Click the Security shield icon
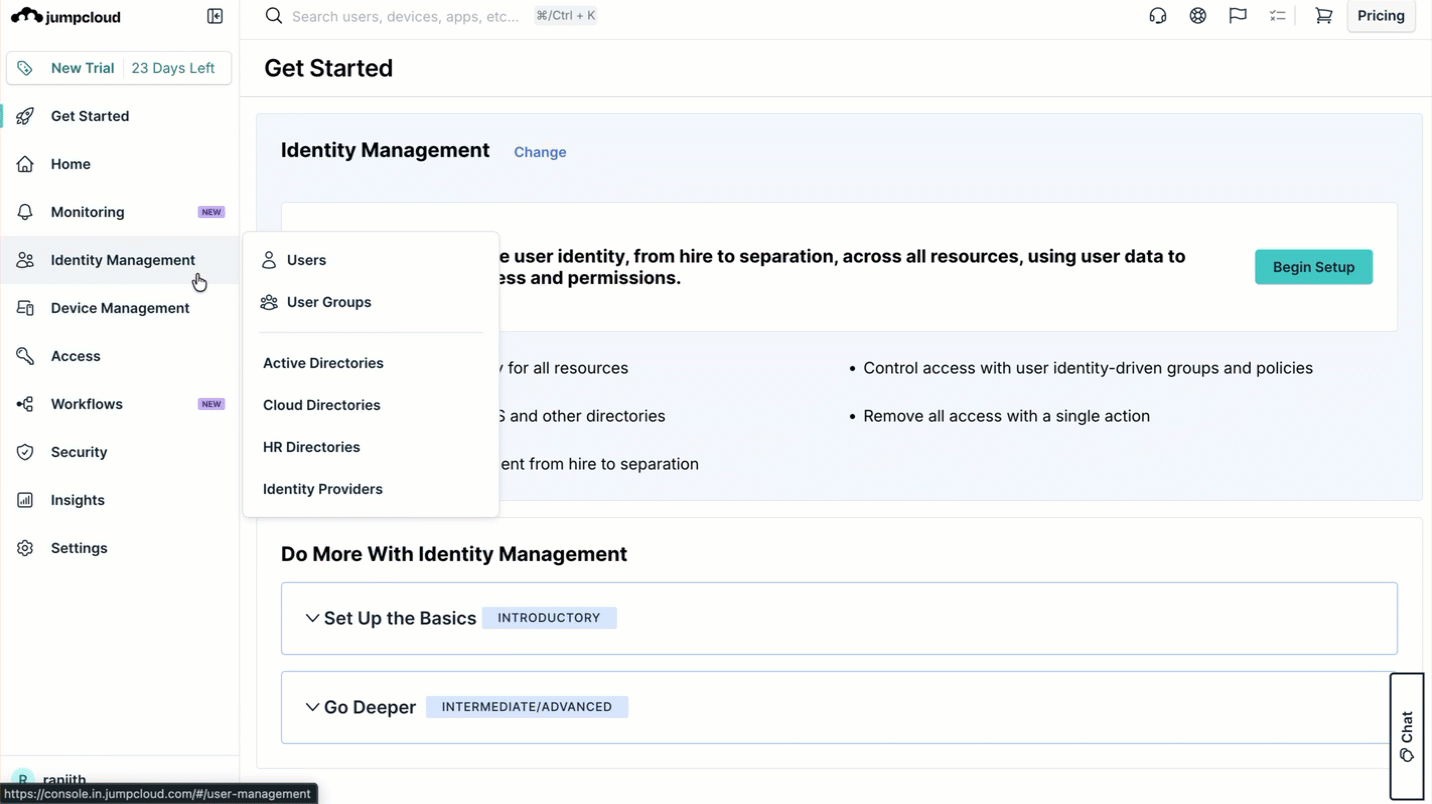The height and width of the screenshot is (804, 1432). [25, 452]
